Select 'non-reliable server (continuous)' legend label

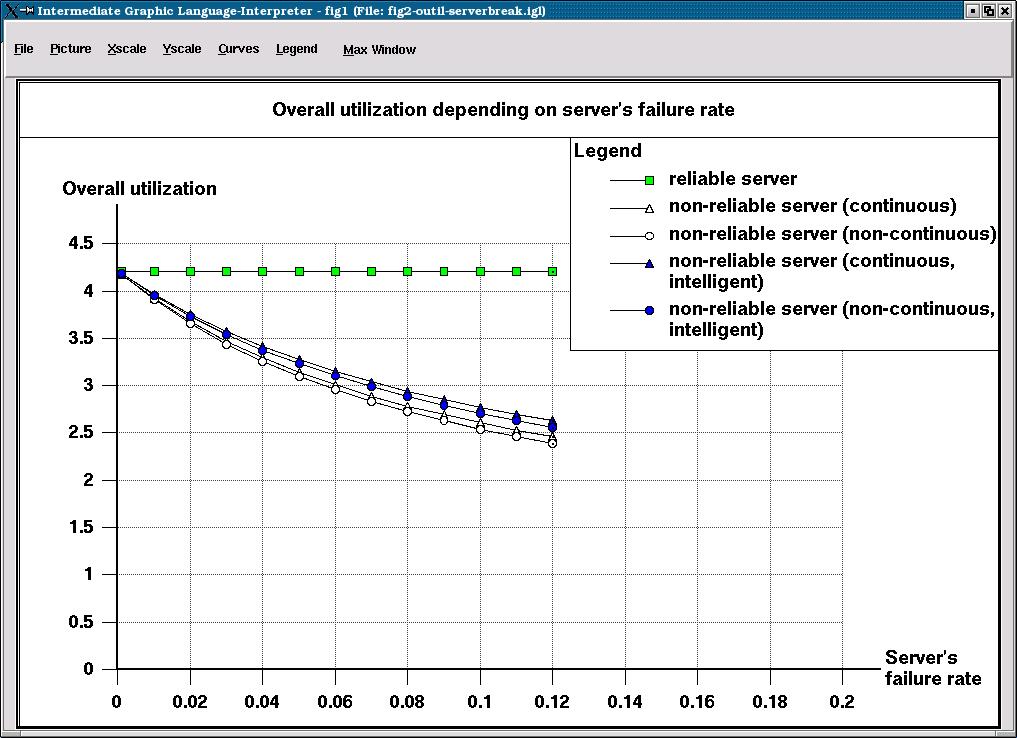pos(813,206)
